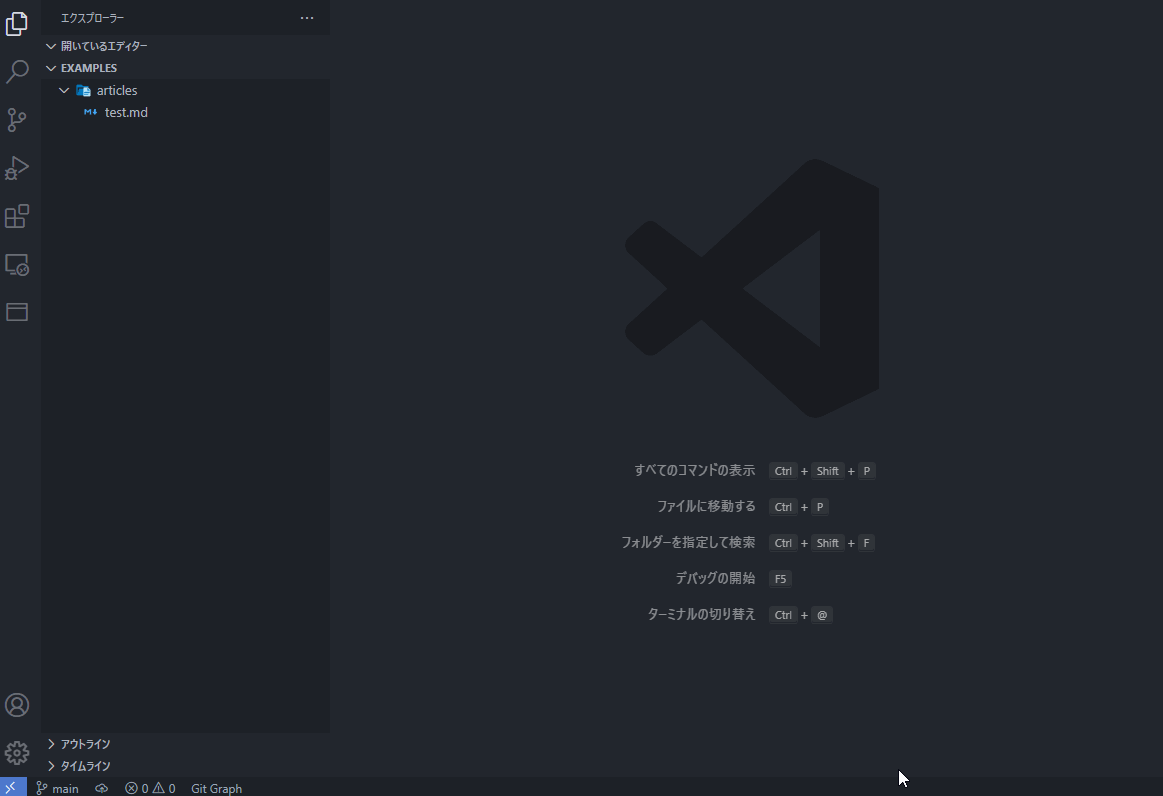Open the Explorer more actions ellipsis
1163x796 pixels.
coord(307,18)
